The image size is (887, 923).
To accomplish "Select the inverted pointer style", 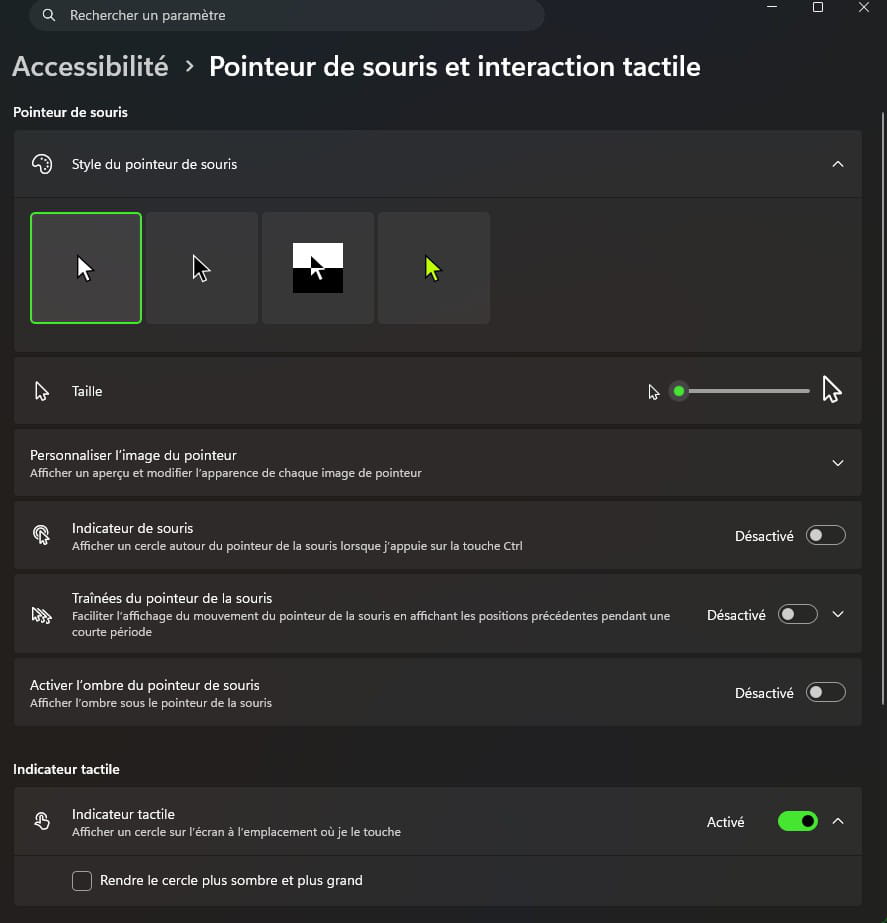I will (x=318, y=268).
